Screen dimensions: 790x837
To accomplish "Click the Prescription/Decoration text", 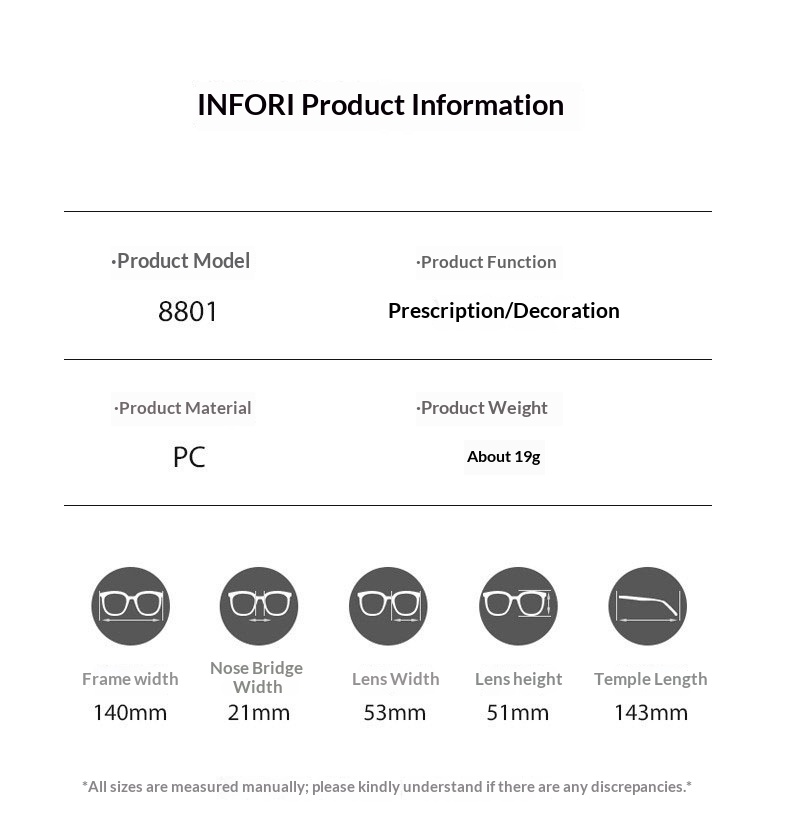I will [504, 311].
